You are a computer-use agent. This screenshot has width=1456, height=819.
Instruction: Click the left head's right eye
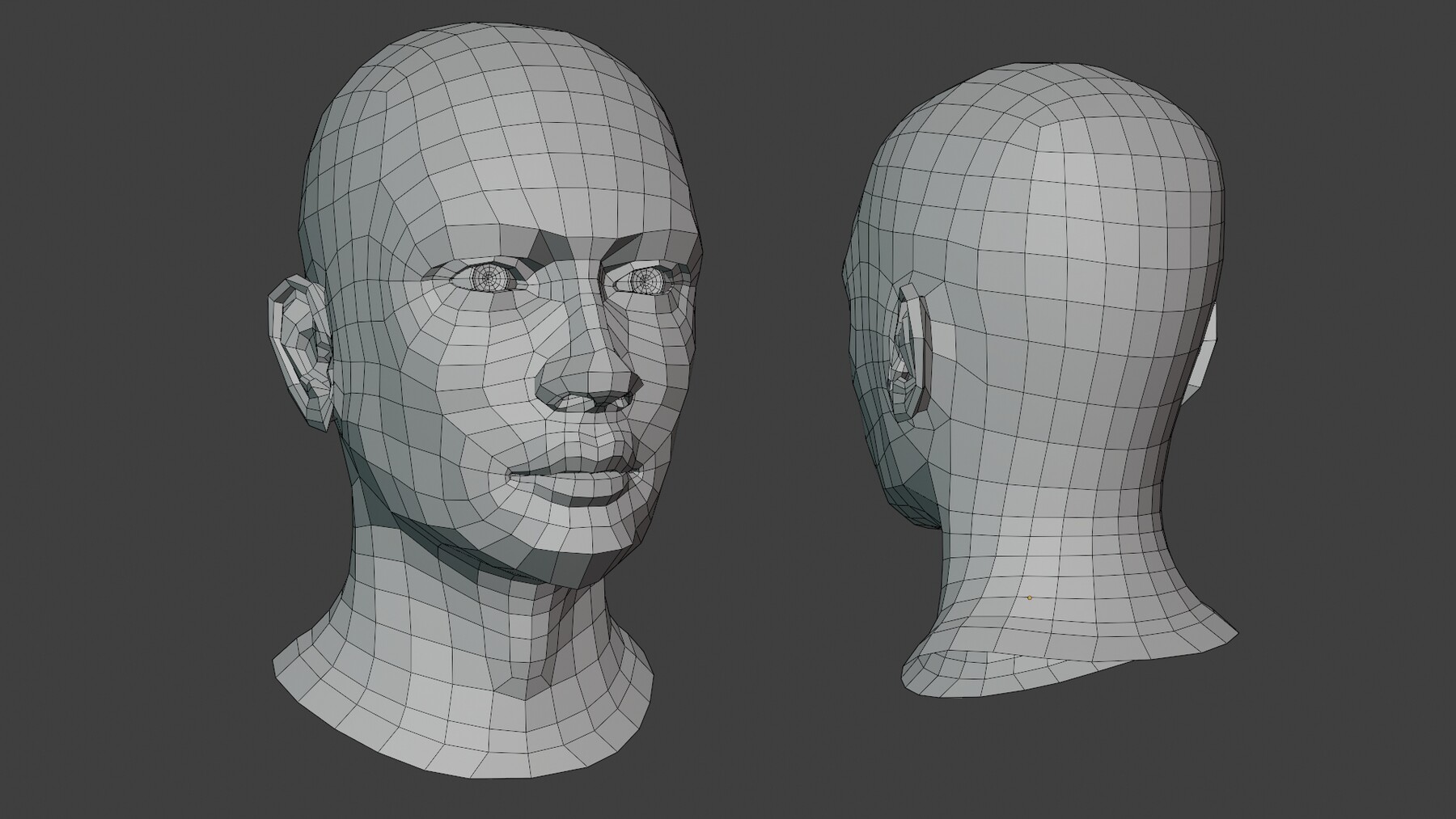click(x=647, y=281)
